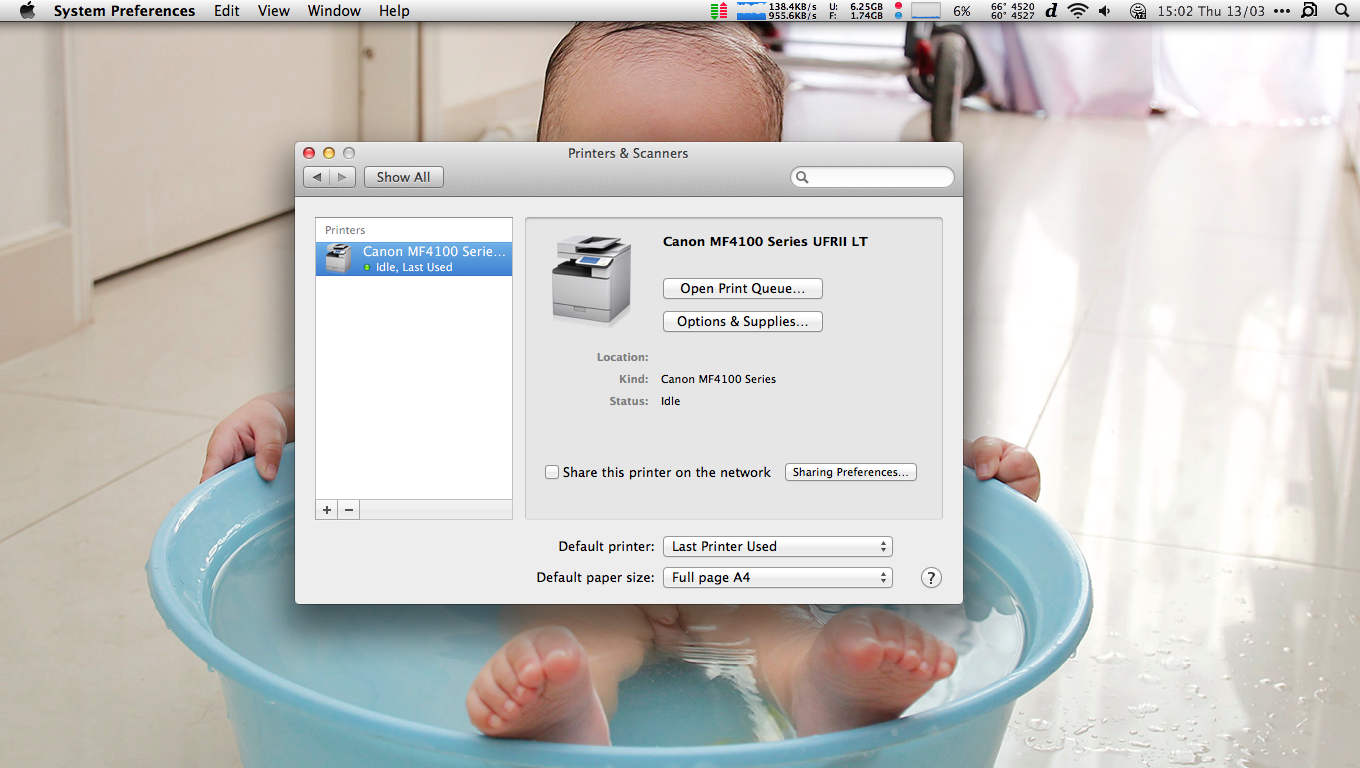Click the volume speaker icon in the menu bar
This screenshot has height=768, width=1360.
tap(1104, 11)
